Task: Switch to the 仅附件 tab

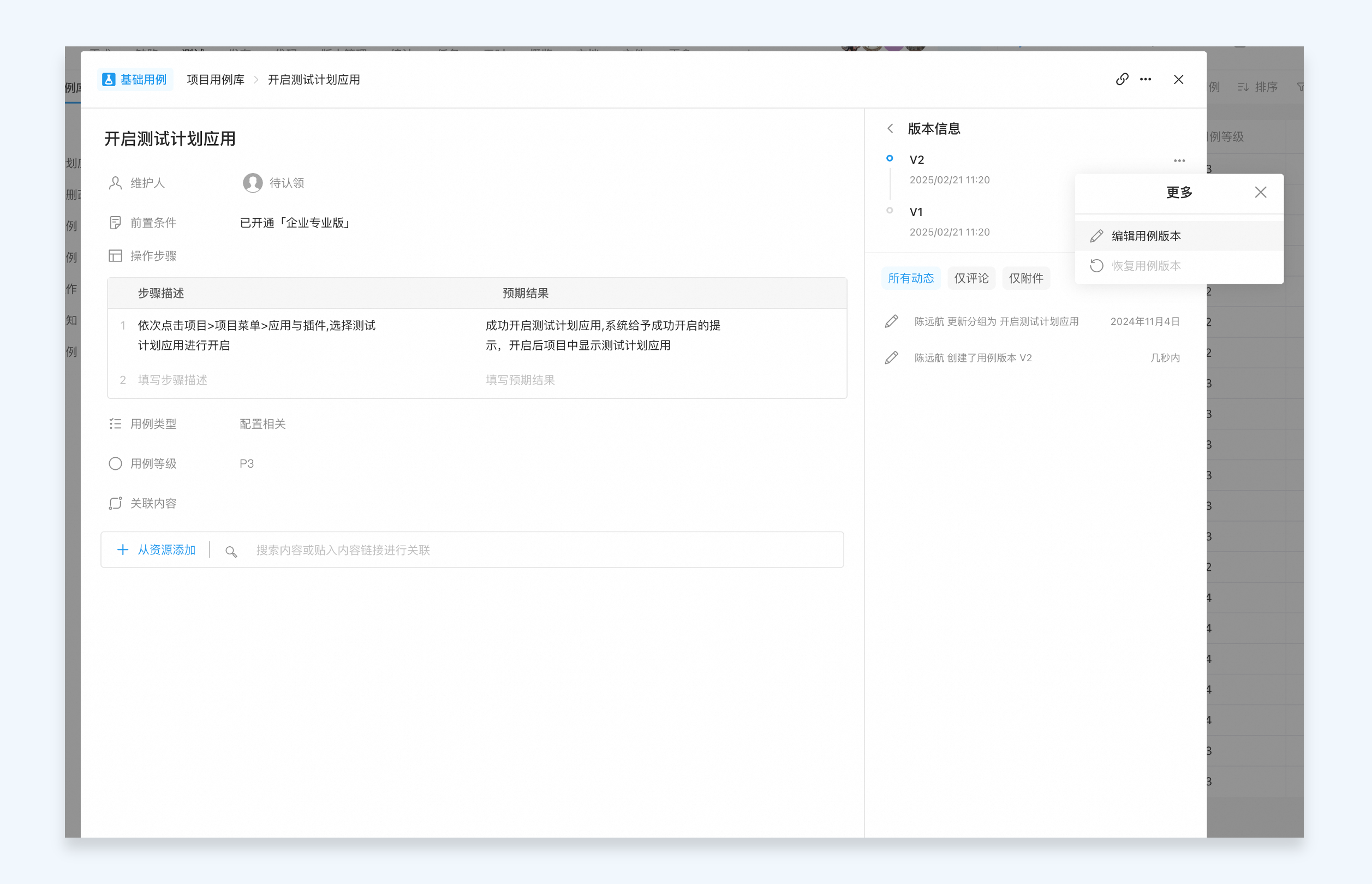Action: point(1026,278)
